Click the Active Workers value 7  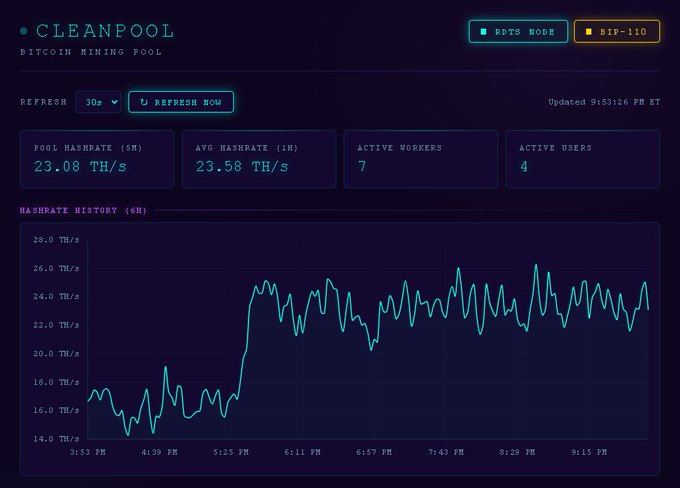[362, 167]
